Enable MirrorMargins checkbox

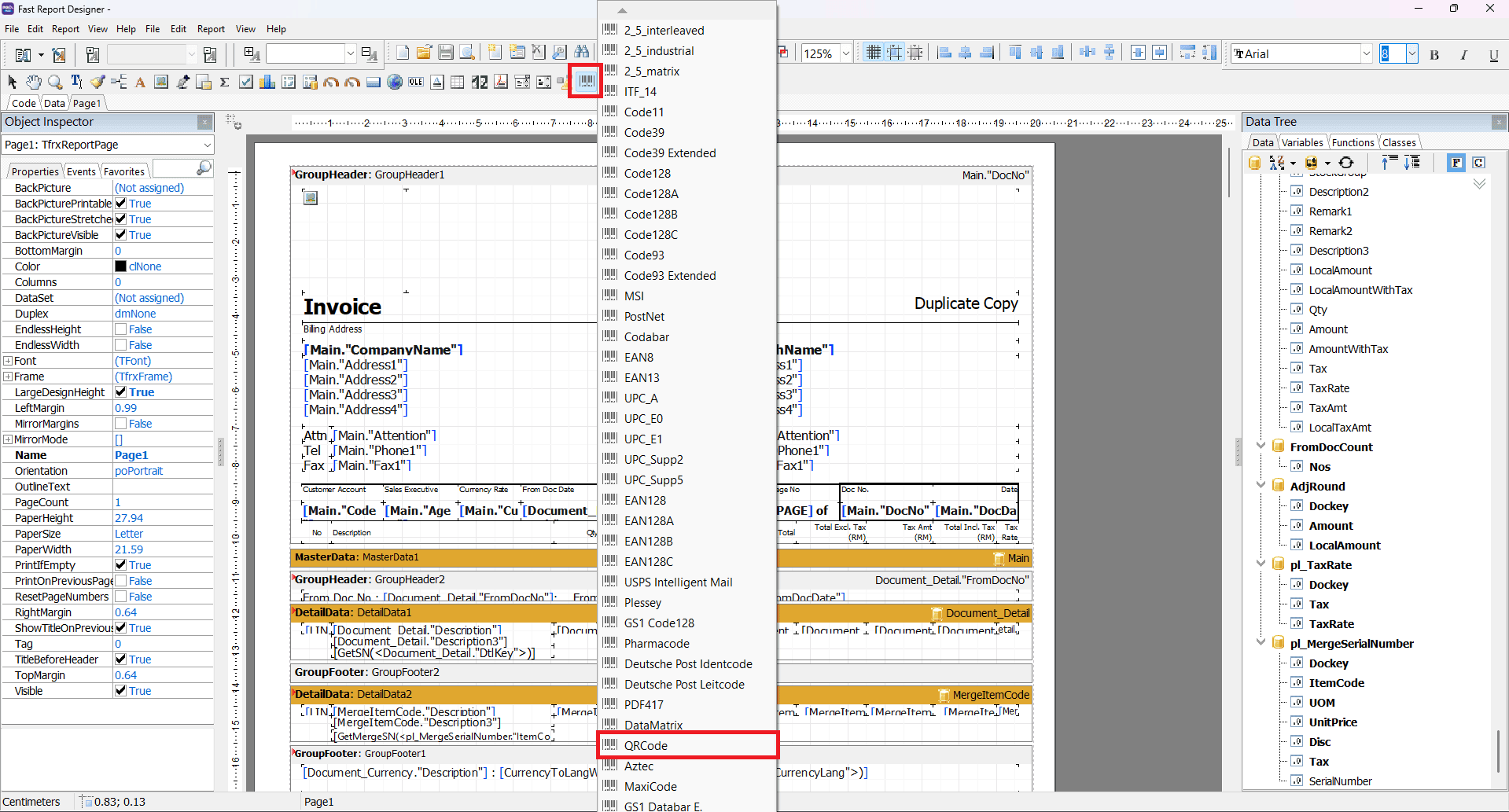click(x=120, y=424)
